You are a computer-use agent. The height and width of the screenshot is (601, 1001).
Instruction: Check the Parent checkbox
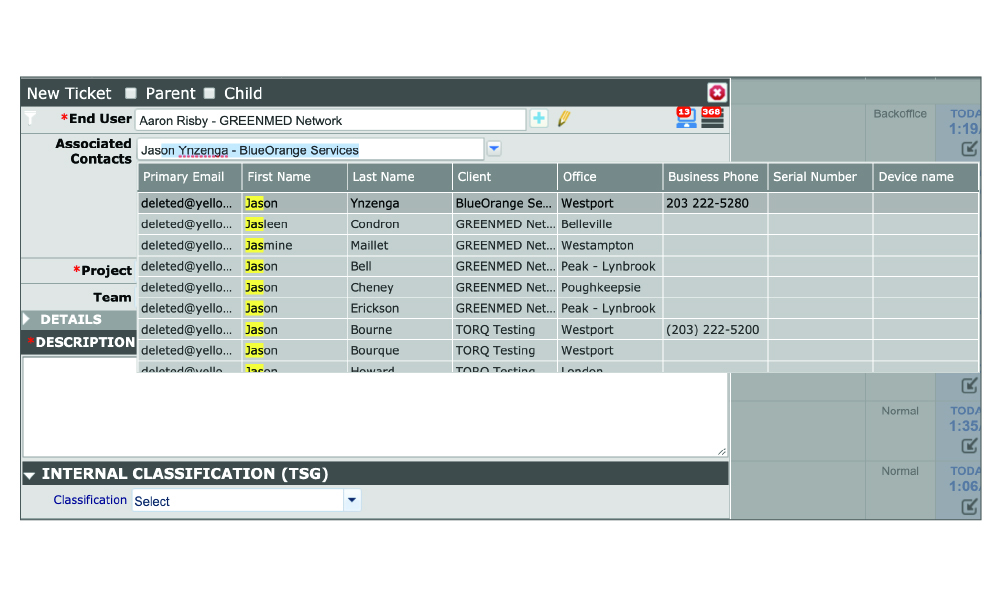pos(131,93)
